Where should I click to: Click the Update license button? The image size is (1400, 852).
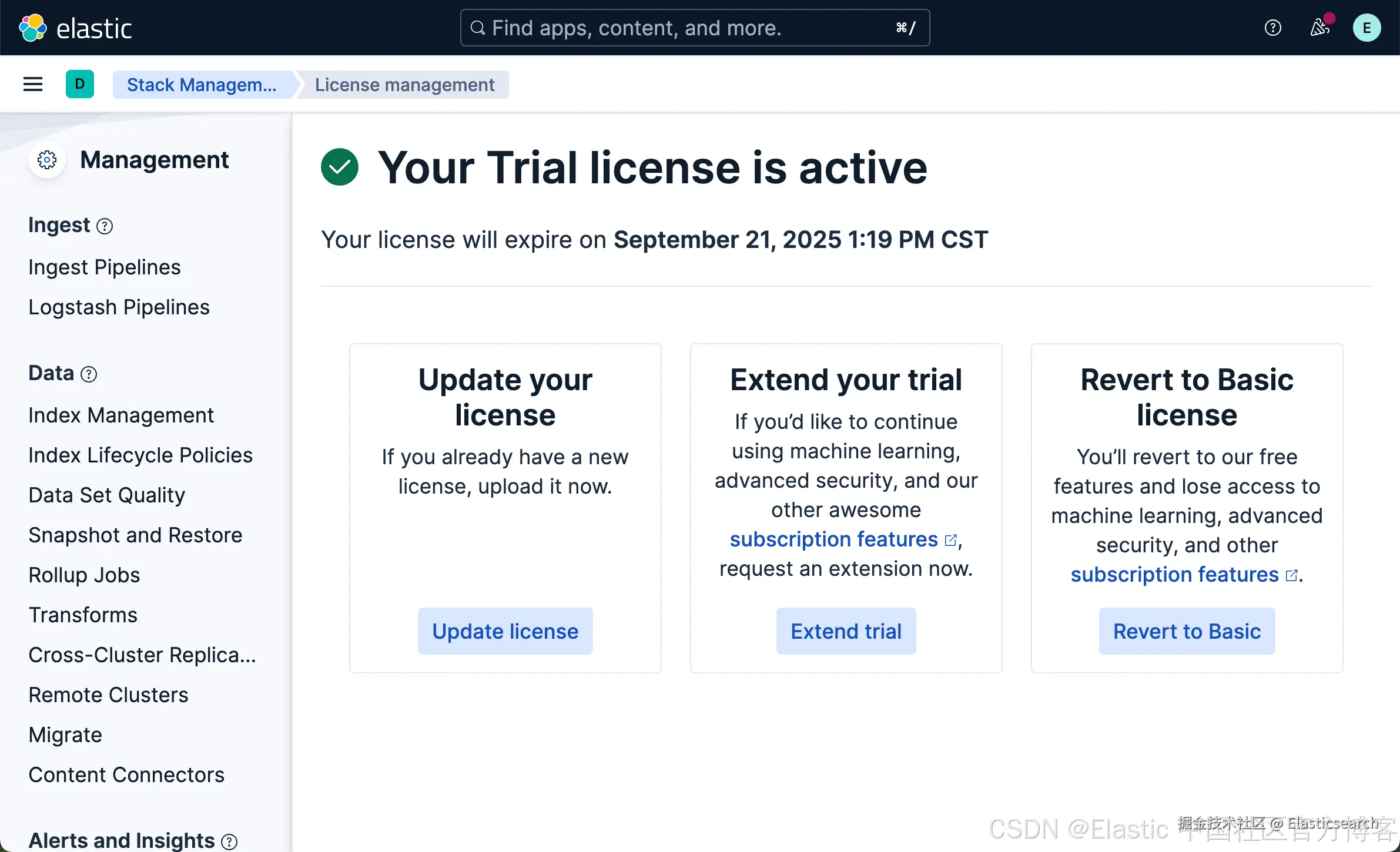(x=505, y=631)
